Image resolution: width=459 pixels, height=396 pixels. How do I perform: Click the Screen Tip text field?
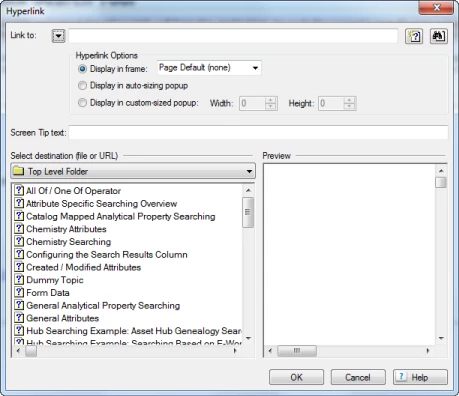point(258,132)
